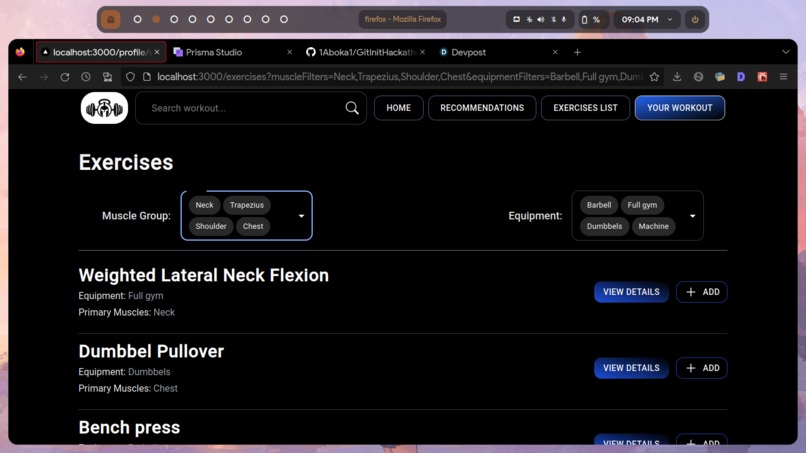Open the list all tabs chevron

pos(785,52)
